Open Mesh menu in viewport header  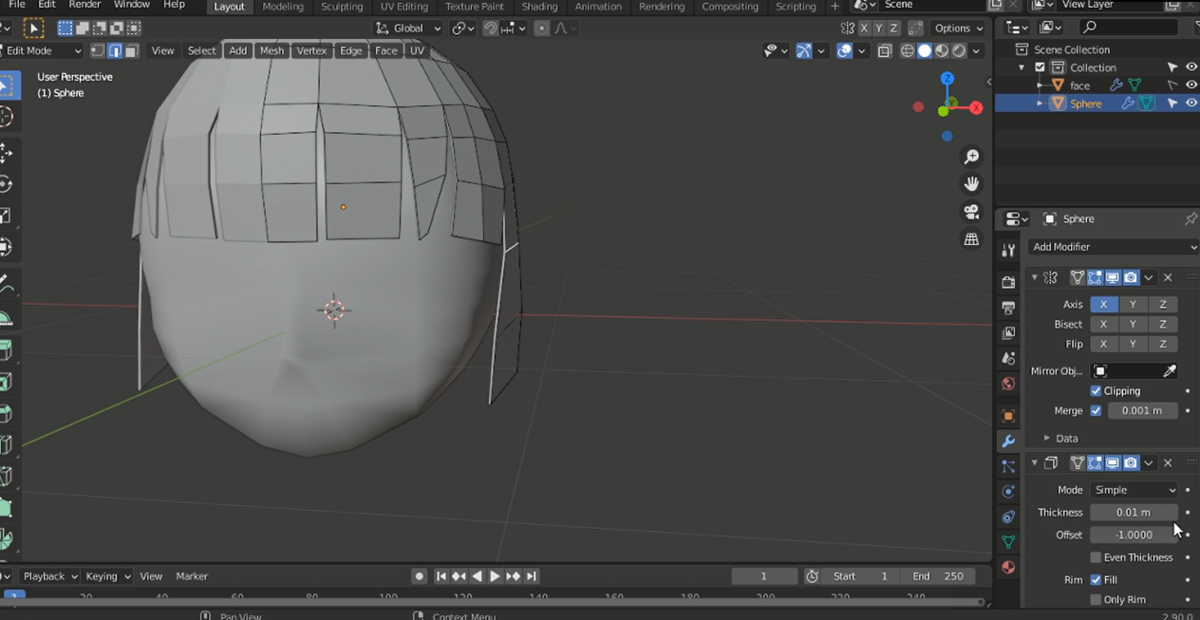271,51
